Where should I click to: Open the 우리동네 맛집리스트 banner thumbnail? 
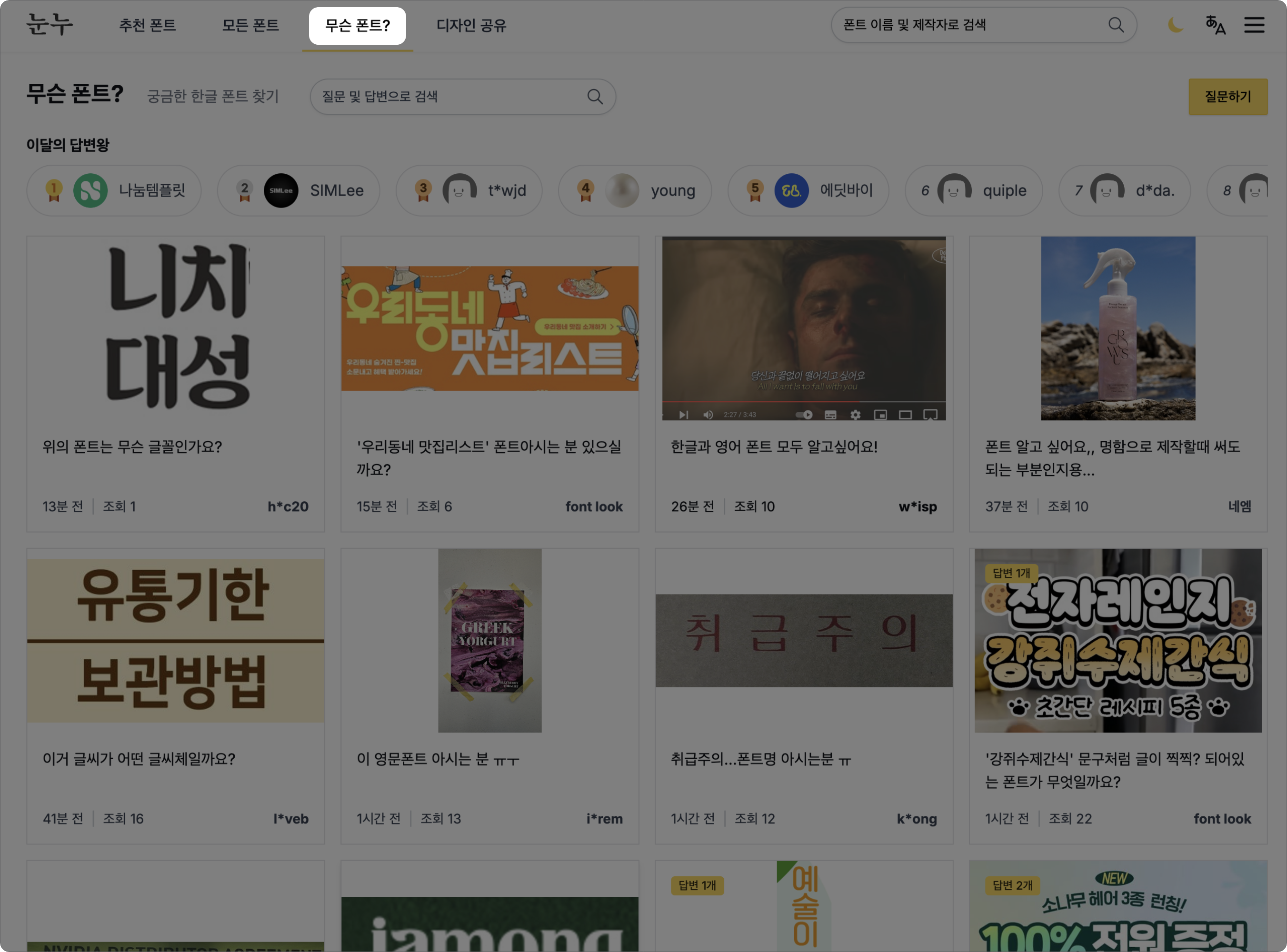490,328
